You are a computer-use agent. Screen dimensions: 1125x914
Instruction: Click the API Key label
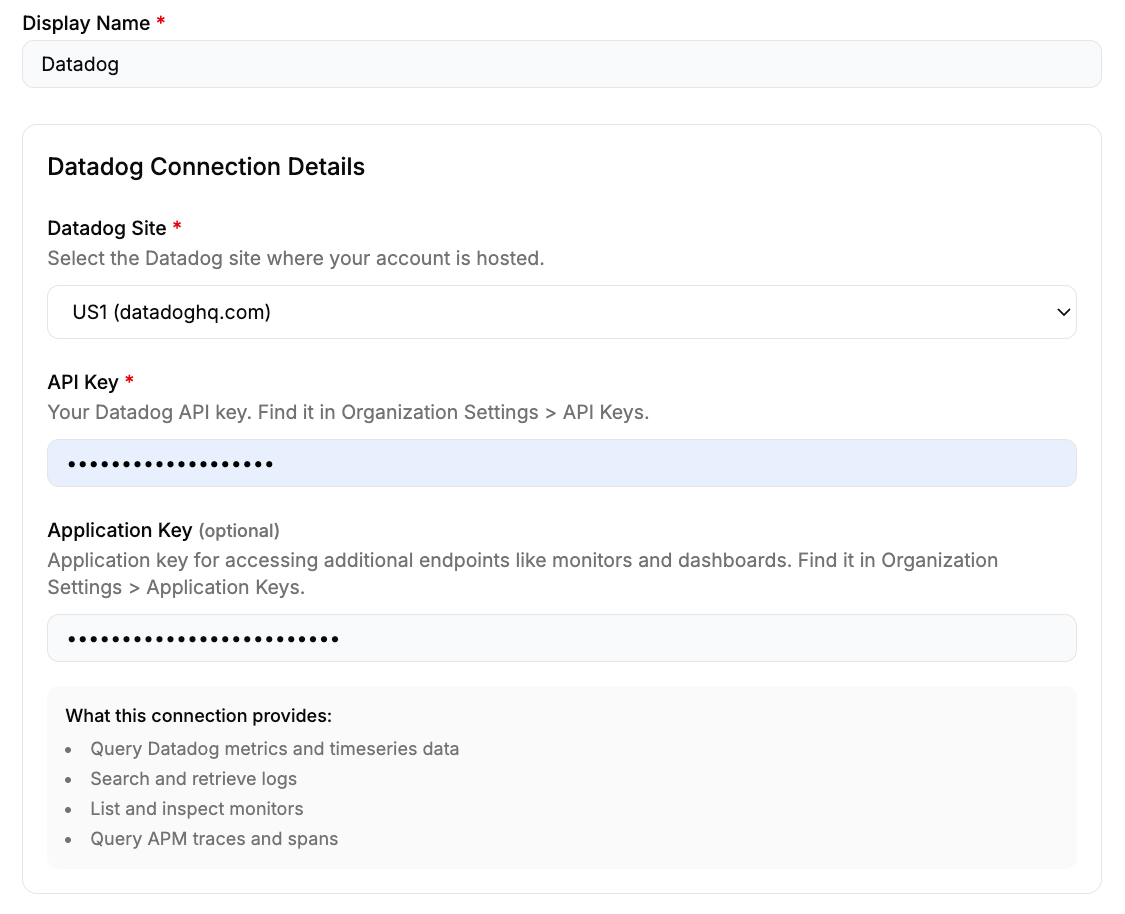pyautogui.click(x=83, y=382)
